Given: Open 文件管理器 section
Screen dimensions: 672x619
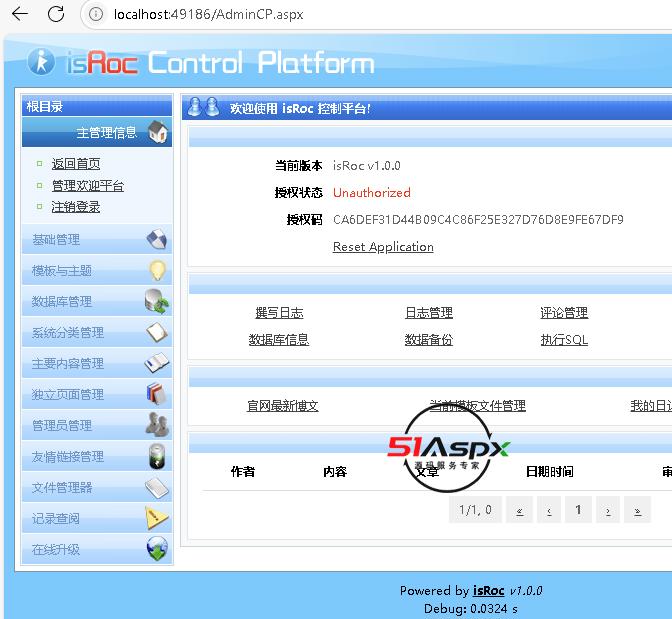Looking at the screenshot, I should (97, 487).
